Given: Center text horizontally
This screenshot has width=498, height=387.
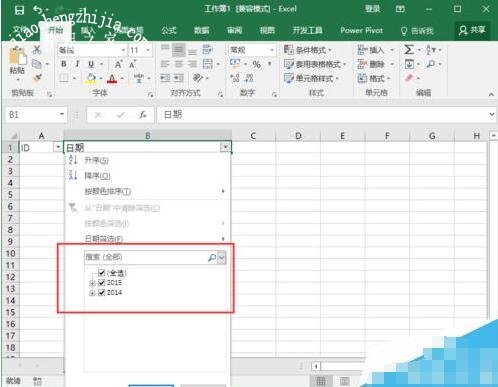Looking at the screenshot, I should click(x=179, y=64).
